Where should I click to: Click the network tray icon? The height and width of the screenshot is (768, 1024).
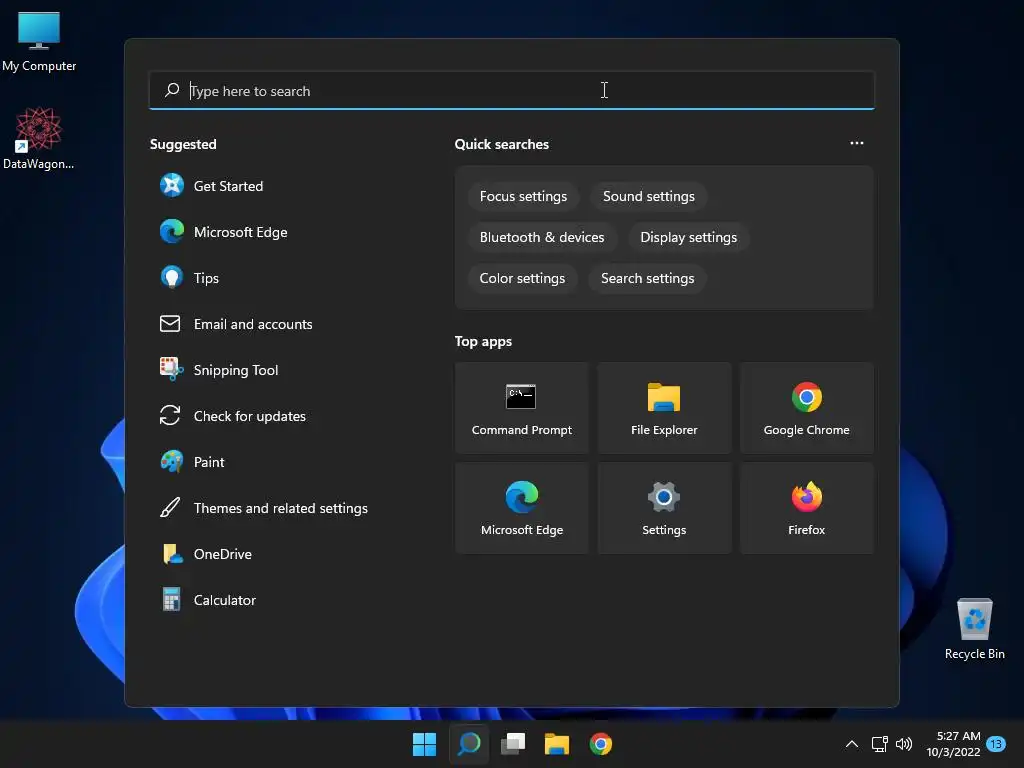tap(879, 744)
